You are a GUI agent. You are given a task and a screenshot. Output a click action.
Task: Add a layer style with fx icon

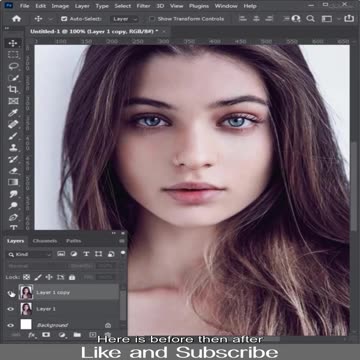(x=32, y=335)
